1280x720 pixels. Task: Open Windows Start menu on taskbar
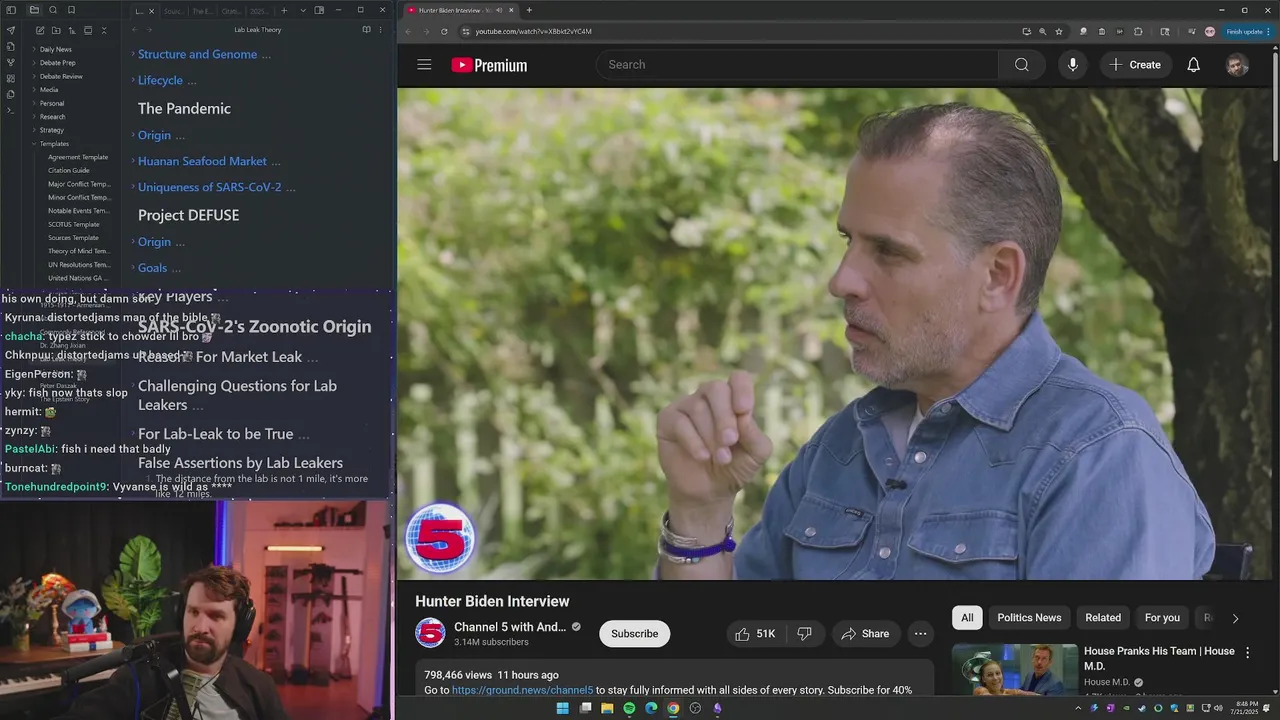562,708
